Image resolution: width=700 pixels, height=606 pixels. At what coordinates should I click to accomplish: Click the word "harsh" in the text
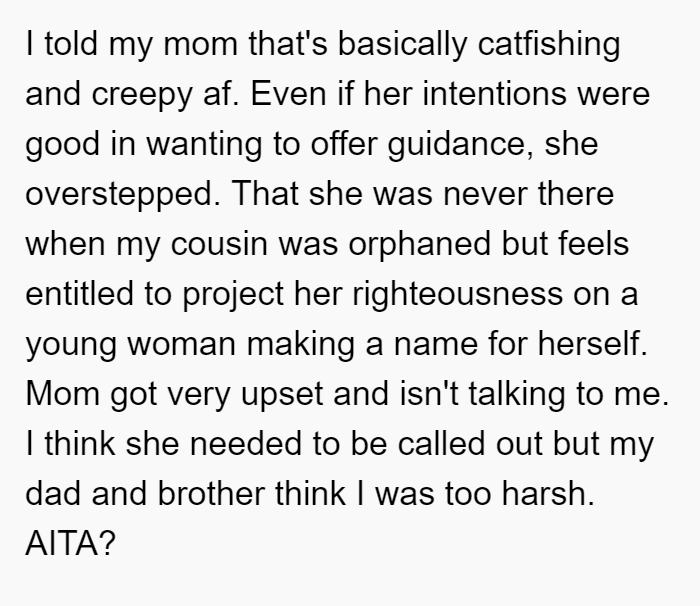[548, 494]
